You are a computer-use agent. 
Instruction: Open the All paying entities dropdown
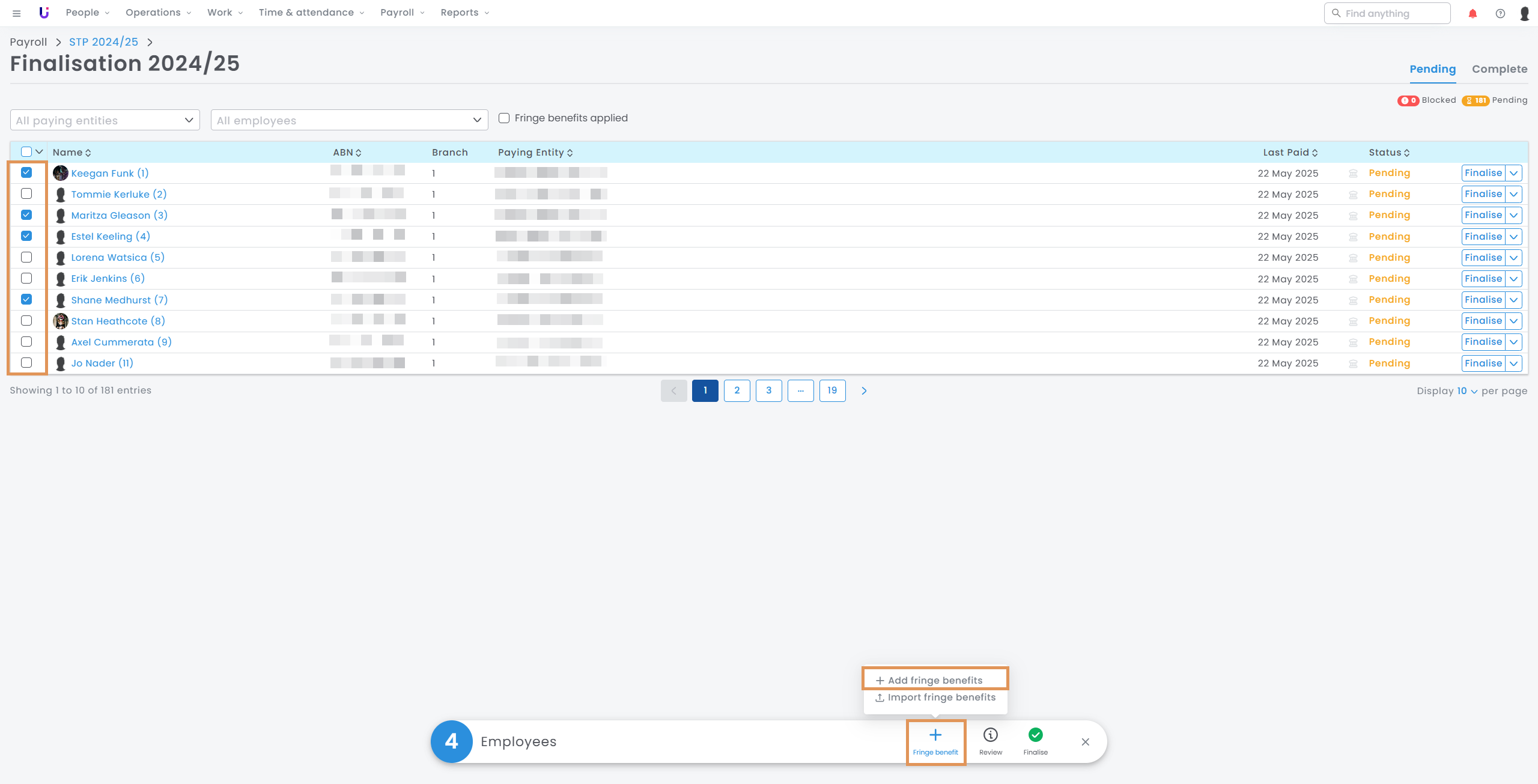[x=105, y=120]
